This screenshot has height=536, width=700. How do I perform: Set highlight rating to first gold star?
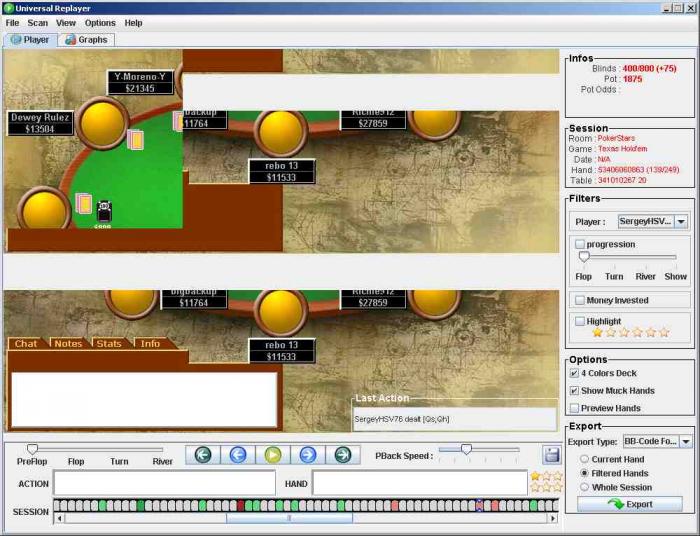(x=597, y=332)
